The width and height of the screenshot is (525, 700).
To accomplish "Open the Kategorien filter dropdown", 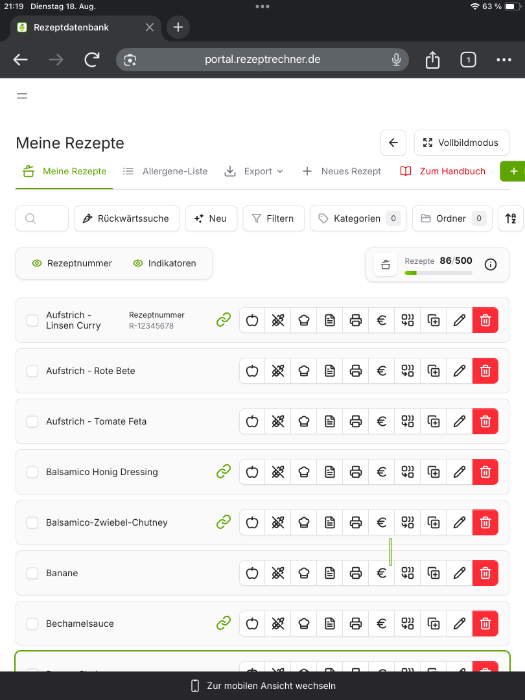I will click(358, 218).
